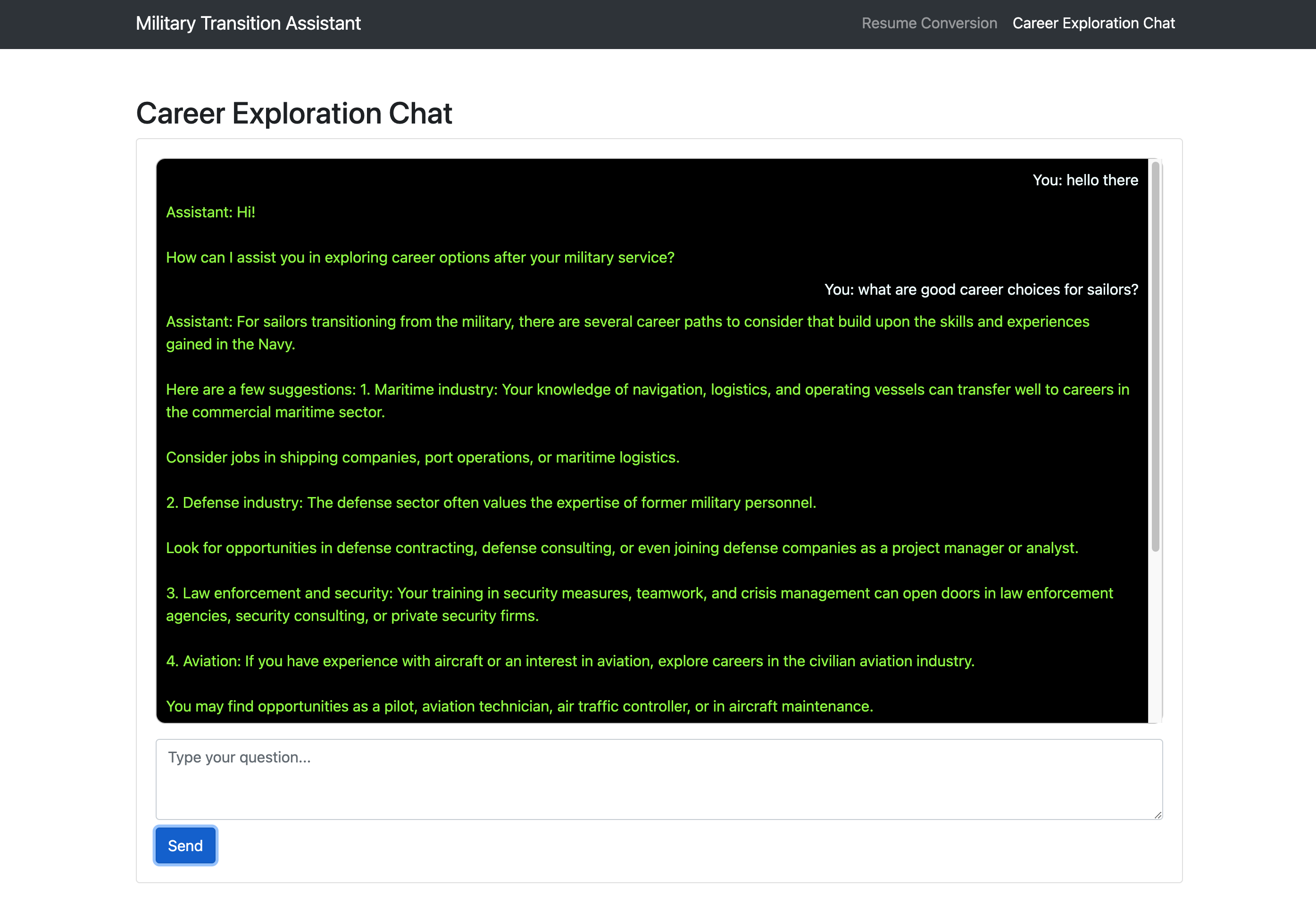Open the Resume Conversion page
This screenshot has width=1316, height=911.
[929, 24]
